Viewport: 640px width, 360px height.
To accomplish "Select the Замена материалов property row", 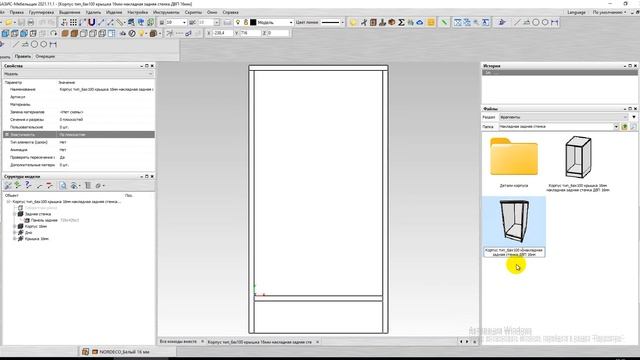I will click(x=79, y=112).
